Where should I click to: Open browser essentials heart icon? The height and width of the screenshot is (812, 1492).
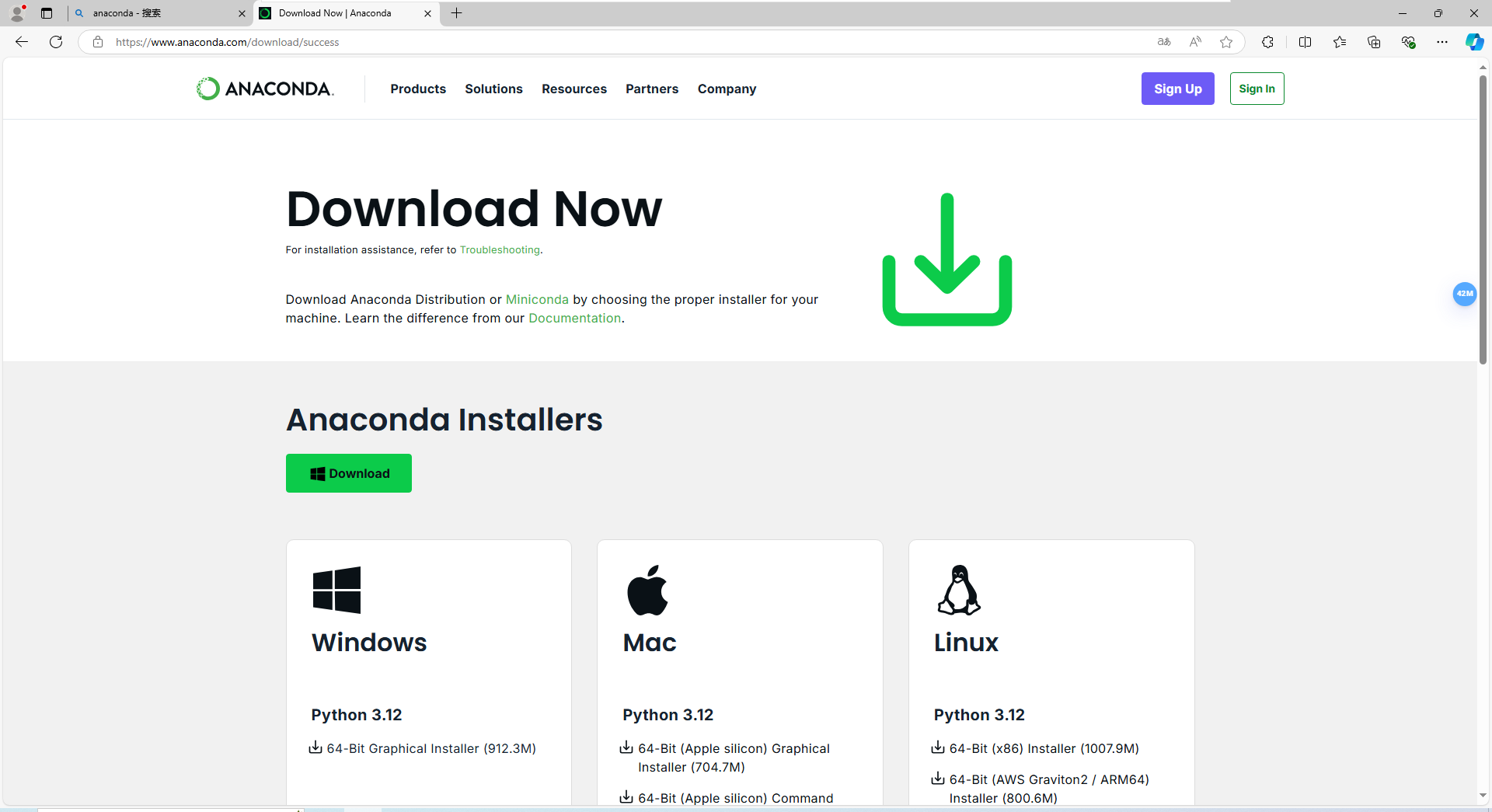[1408, 42]
